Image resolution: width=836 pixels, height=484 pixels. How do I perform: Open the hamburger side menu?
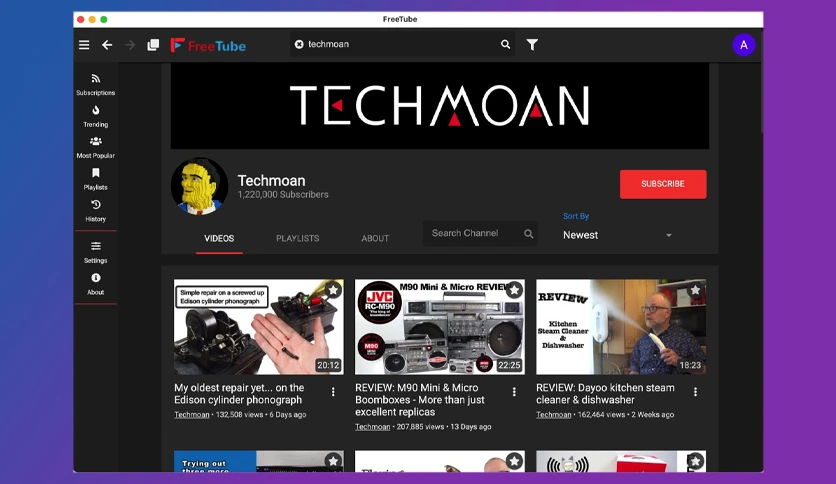(84, 45)
